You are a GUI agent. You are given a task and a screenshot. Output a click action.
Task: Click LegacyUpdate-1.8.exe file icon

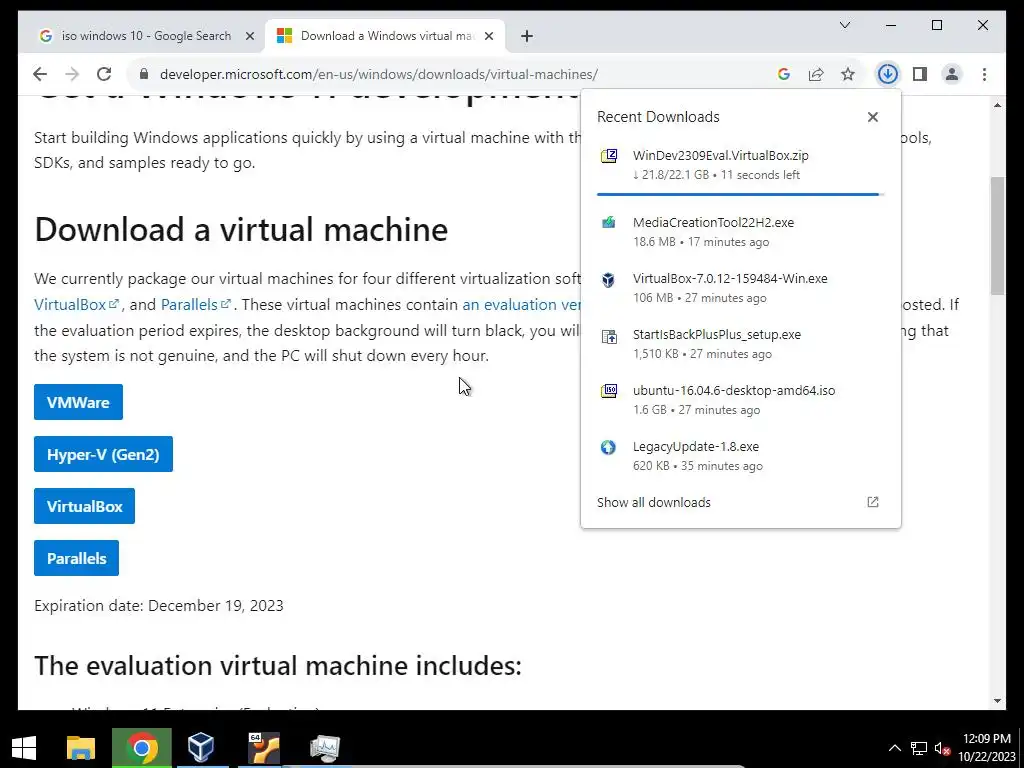point(609,447)
